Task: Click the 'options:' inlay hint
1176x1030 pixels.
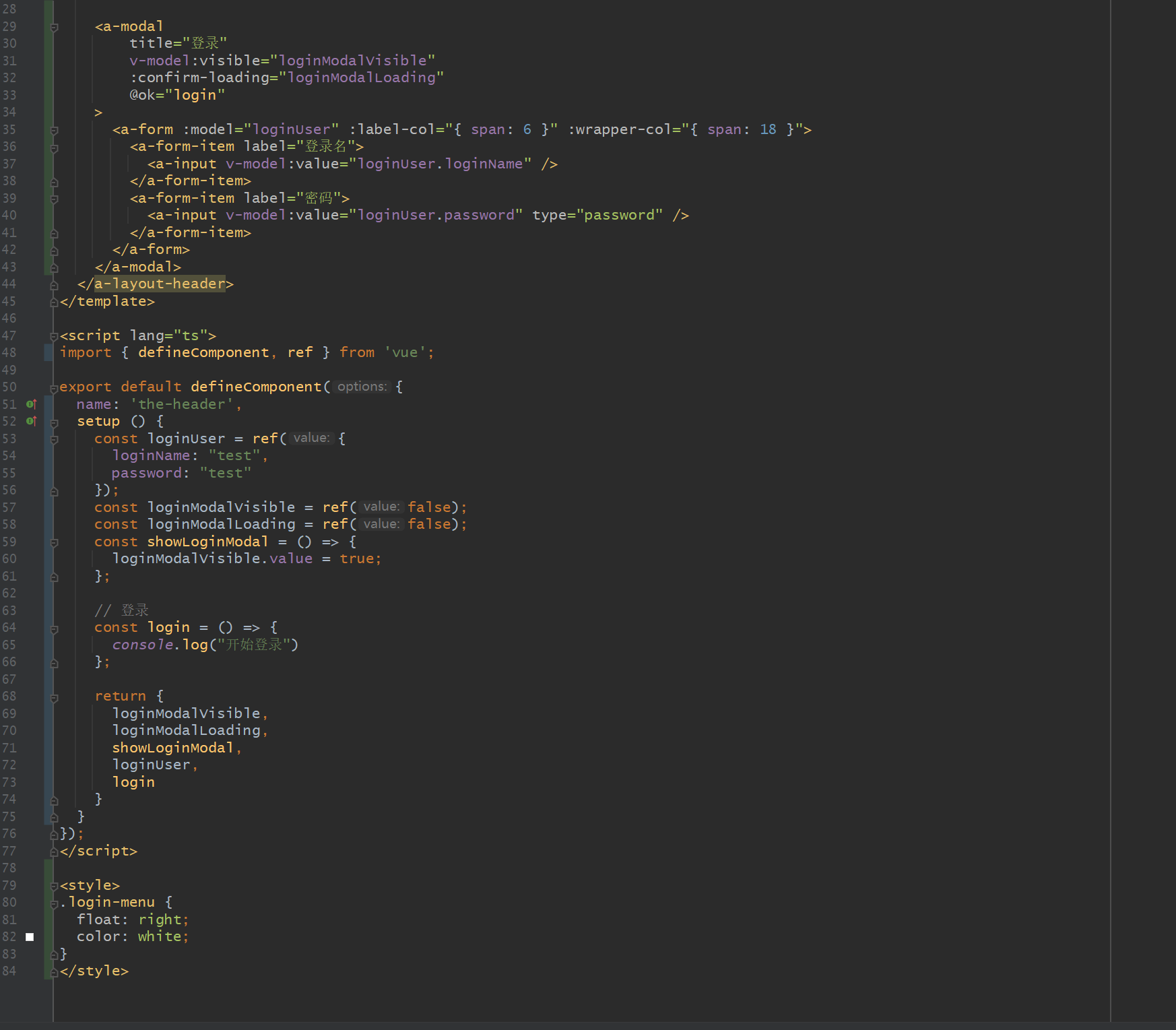Action: click(x=362, y=387)
